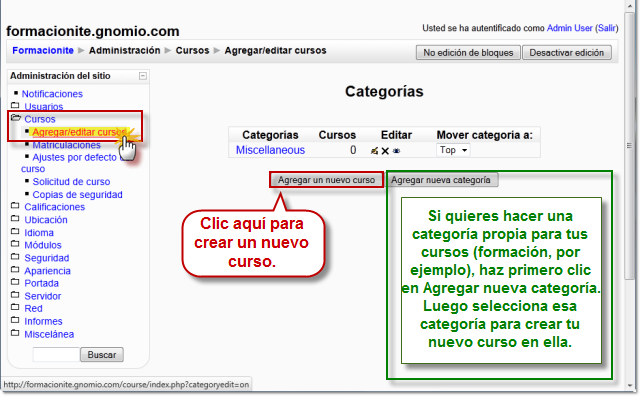This screenshot has width=640, height=396.
Task: Open the Portada section
Action: [x=41, y=283]
